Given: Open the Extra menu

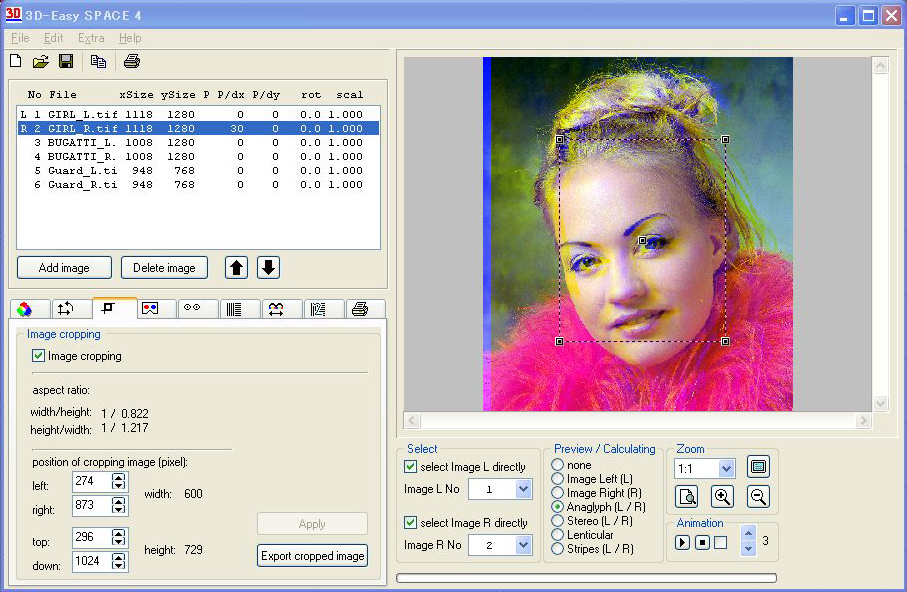Looking at the screenshot, I should (91, 38).
